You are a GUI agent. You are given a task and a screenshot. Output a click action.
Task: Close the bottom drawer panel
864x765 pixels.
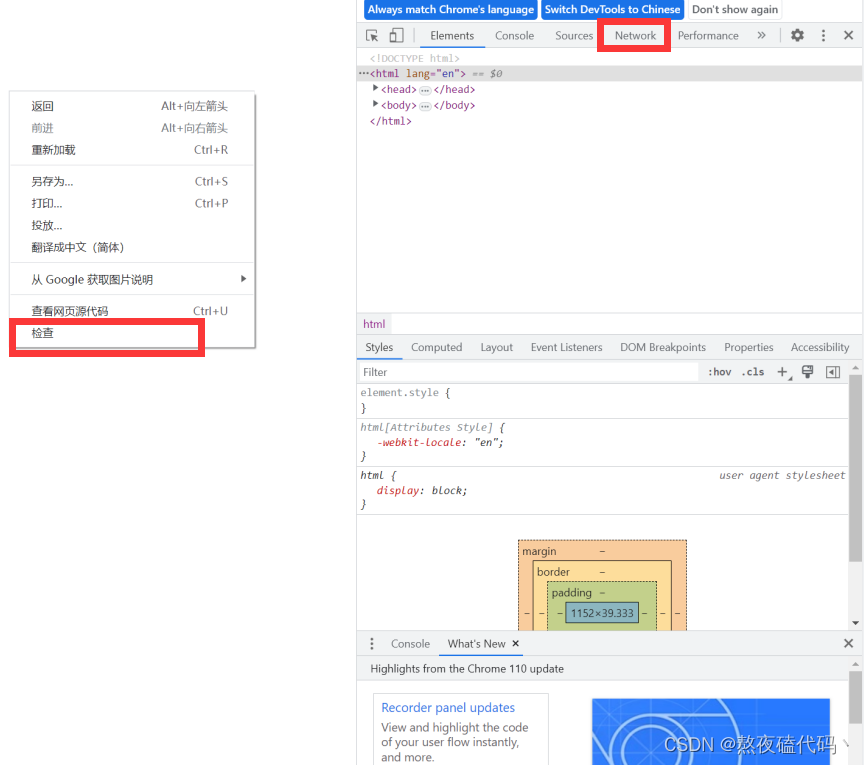tap(849, 644)
